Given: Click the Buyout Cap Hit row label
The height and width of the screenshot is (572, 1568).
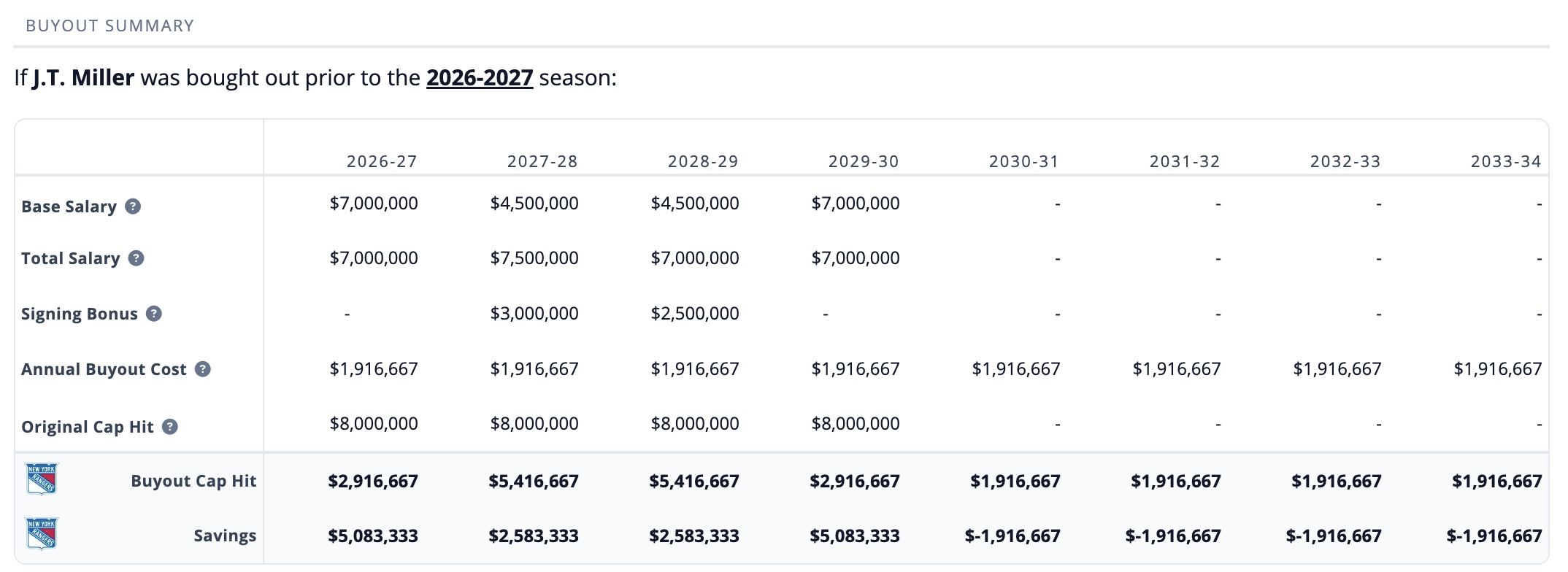Looking at the screenshot, I should coord(193,481).
